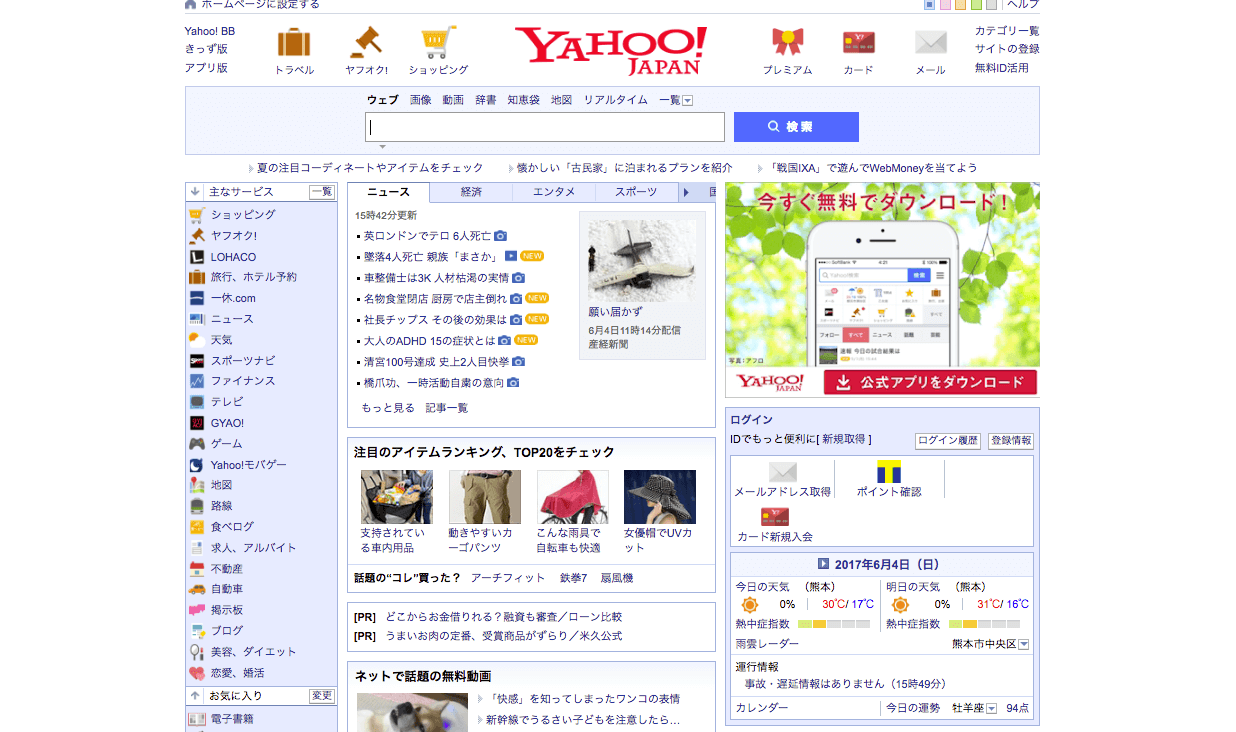Open the トラベル suitcase icon
1236x732 pixels.
click(294, 43)
